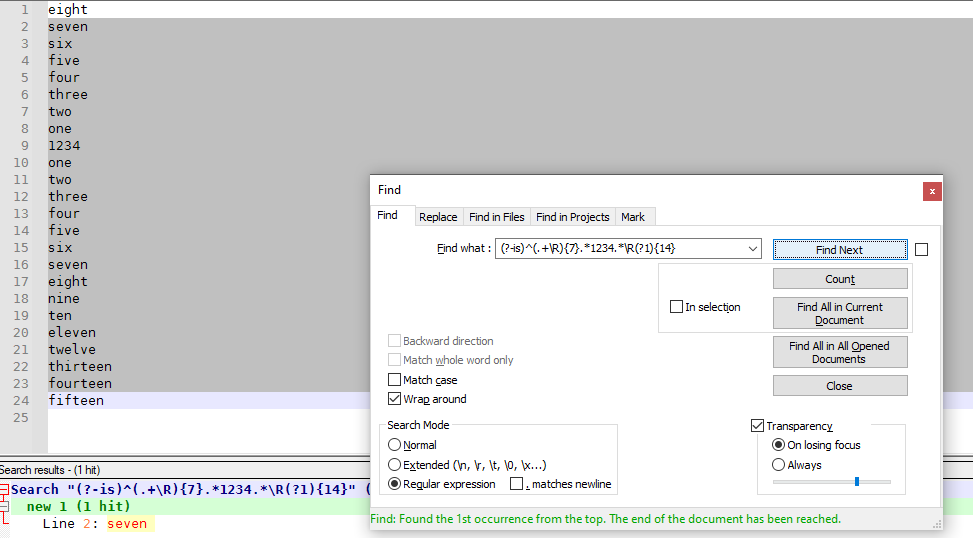Click the 'thirteen' text on line 22
Screen dimensions: 973x538
[x=80, y=366]
